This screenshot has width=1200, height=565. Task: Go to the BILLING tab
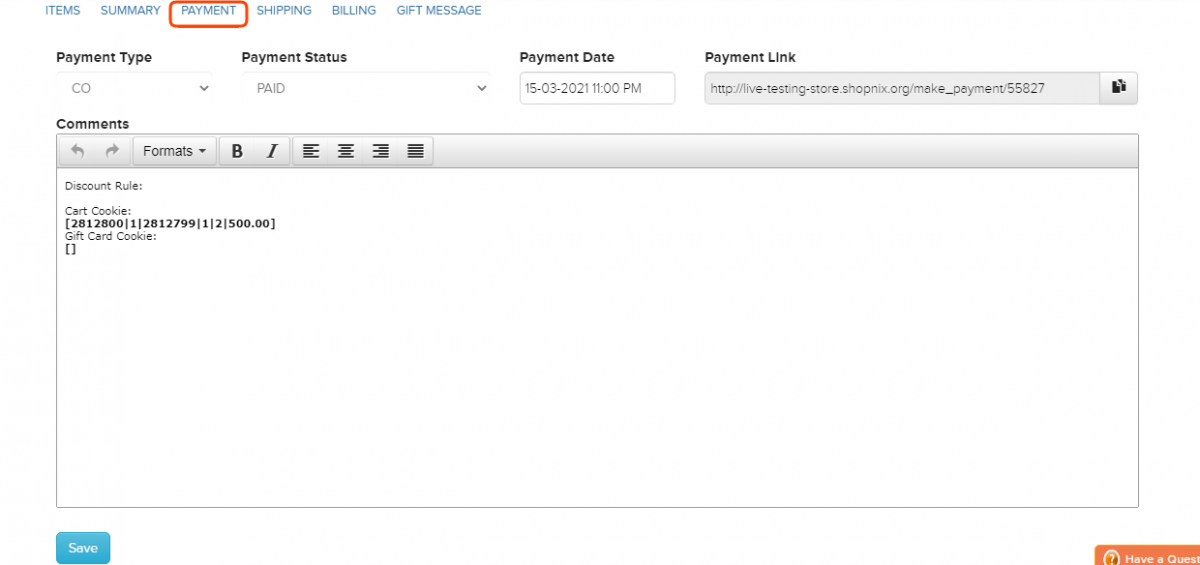click(x=354, y=10)
